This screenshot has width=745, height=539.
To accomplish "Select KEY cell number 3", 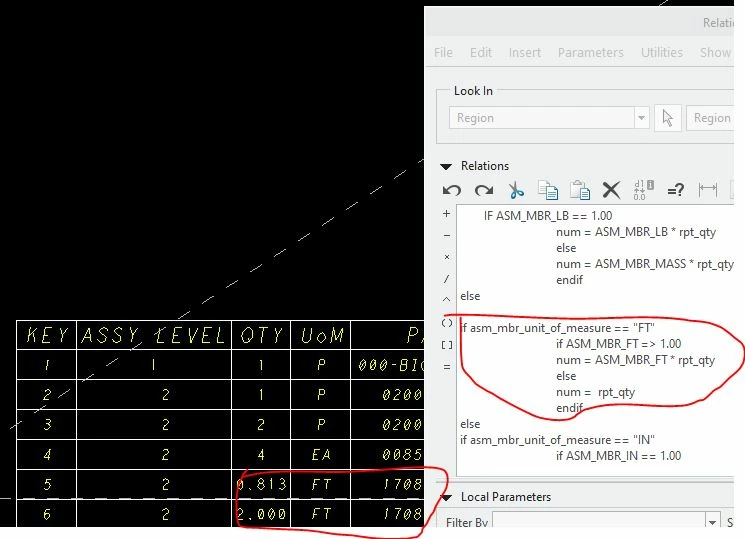I will [47, 424].
